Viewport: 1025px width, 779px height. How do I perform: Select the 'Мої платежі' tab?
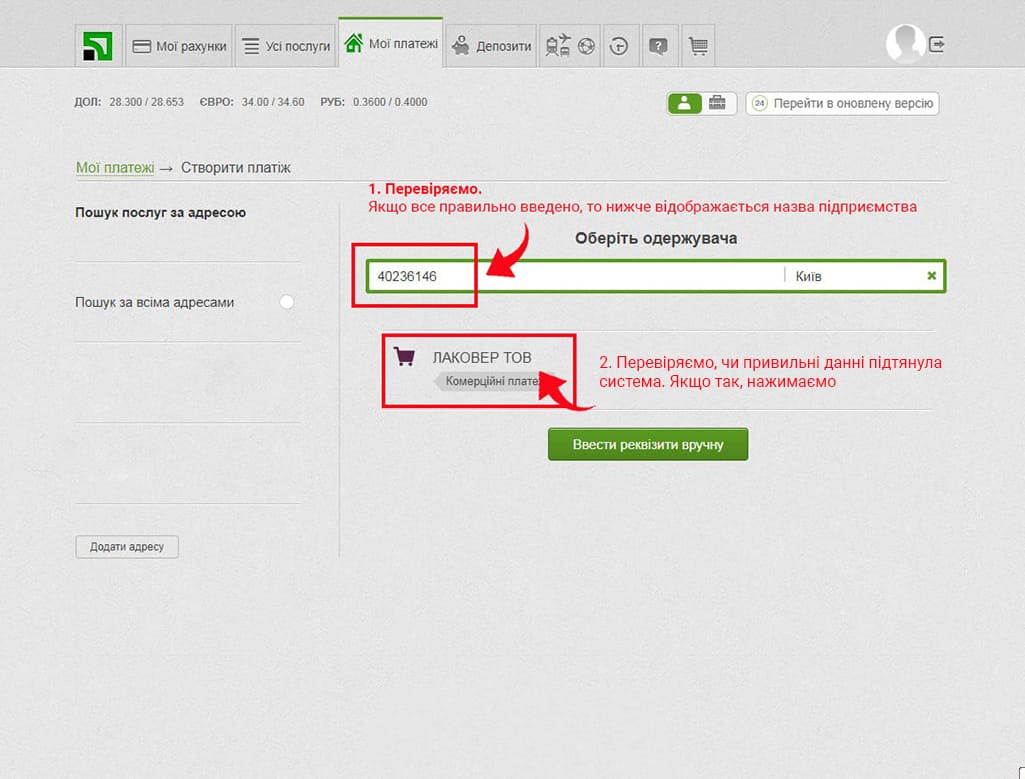click(x=391, y=44)
